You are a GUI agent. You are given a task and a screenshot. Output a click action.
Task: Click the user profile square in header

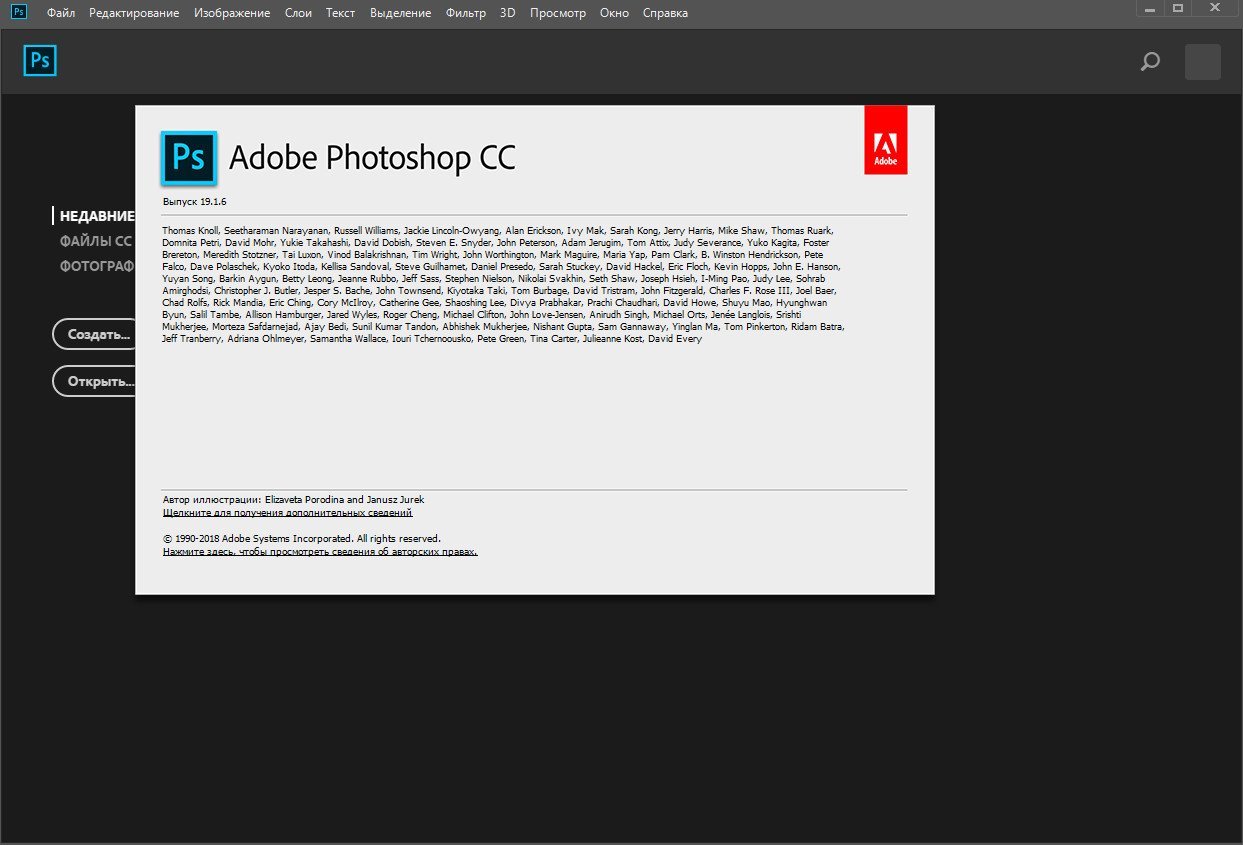(x=1202, y=62)
